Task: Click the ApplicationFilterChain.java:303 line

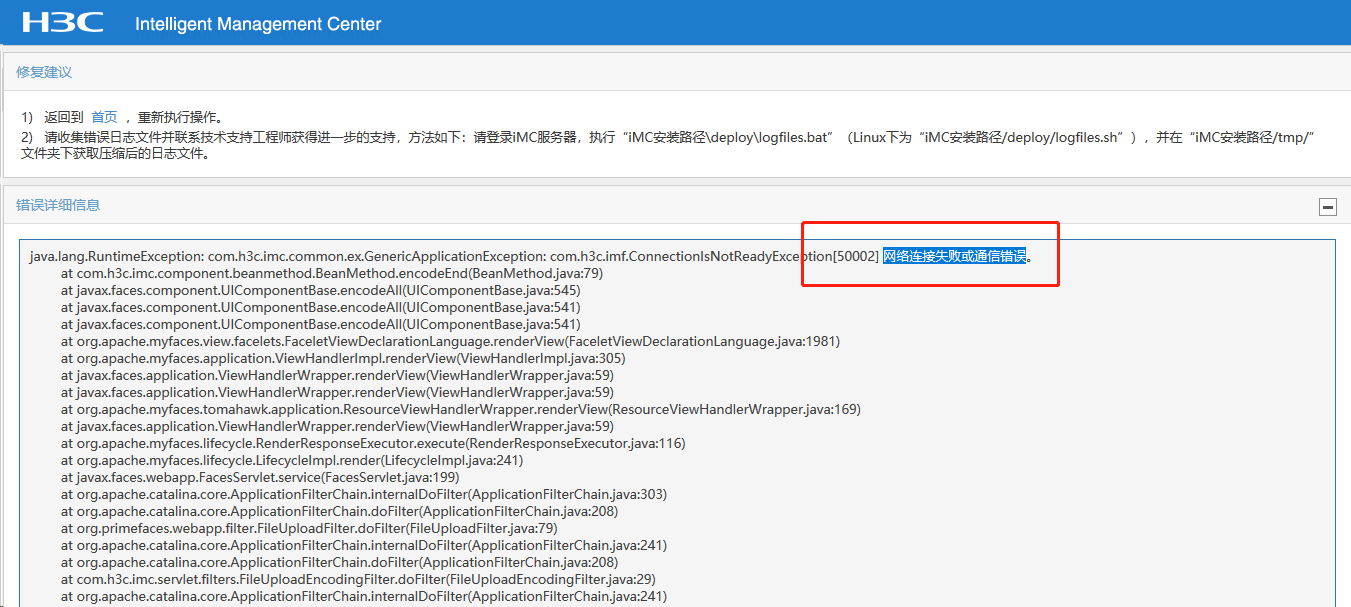Action: (x=364, y=494)
